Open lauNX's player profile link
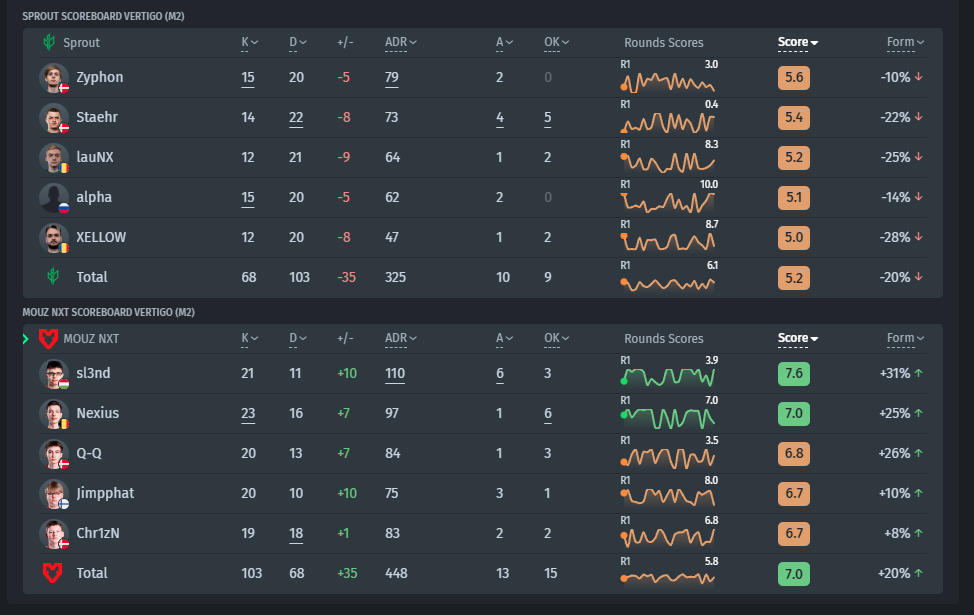Viewport: 974px width, 615px height. [94, 157]
